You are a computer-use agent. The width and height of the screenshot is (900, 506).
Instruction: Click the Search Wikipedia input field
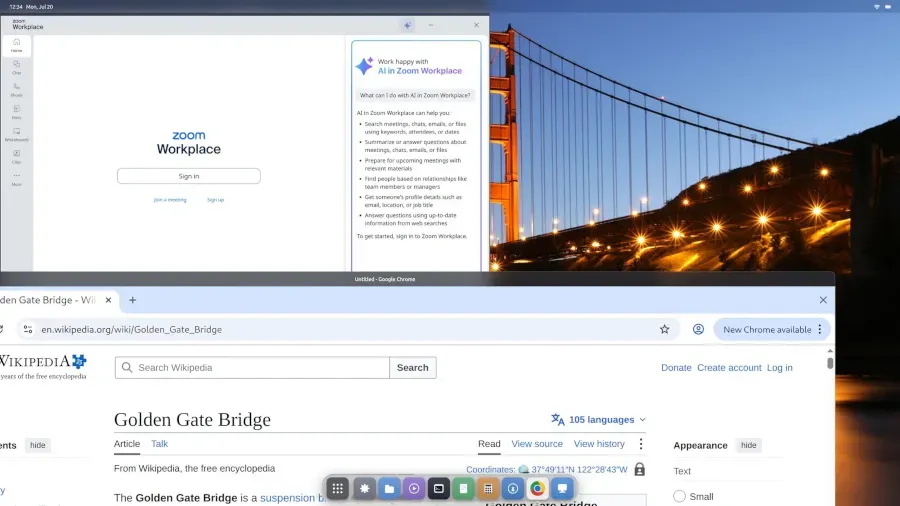(252, 368)
